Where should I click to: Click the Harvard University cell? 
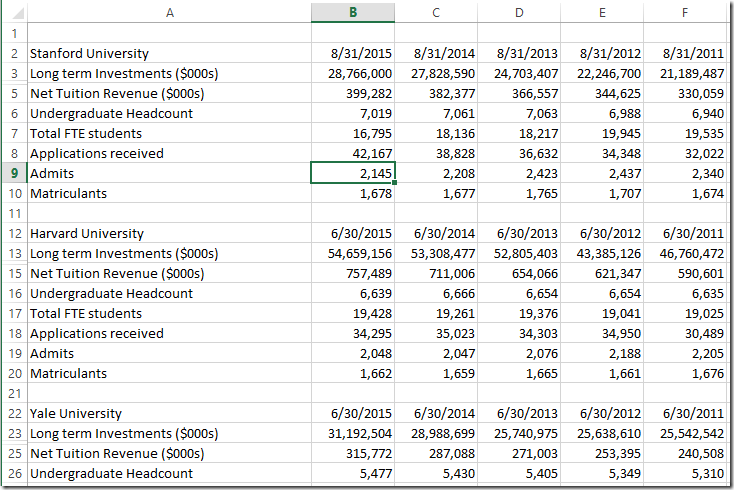click(169, 233)
